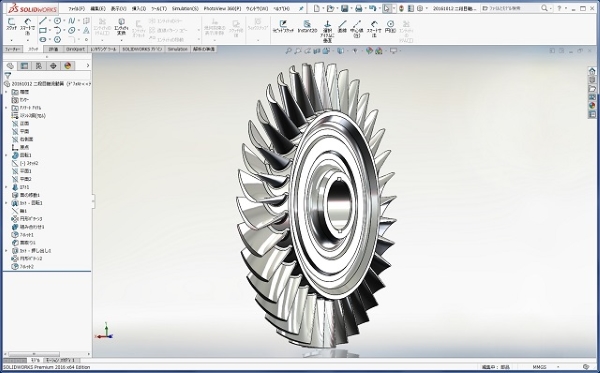
Task: Open the DisplayManager color ball tab
Action: 68,66
